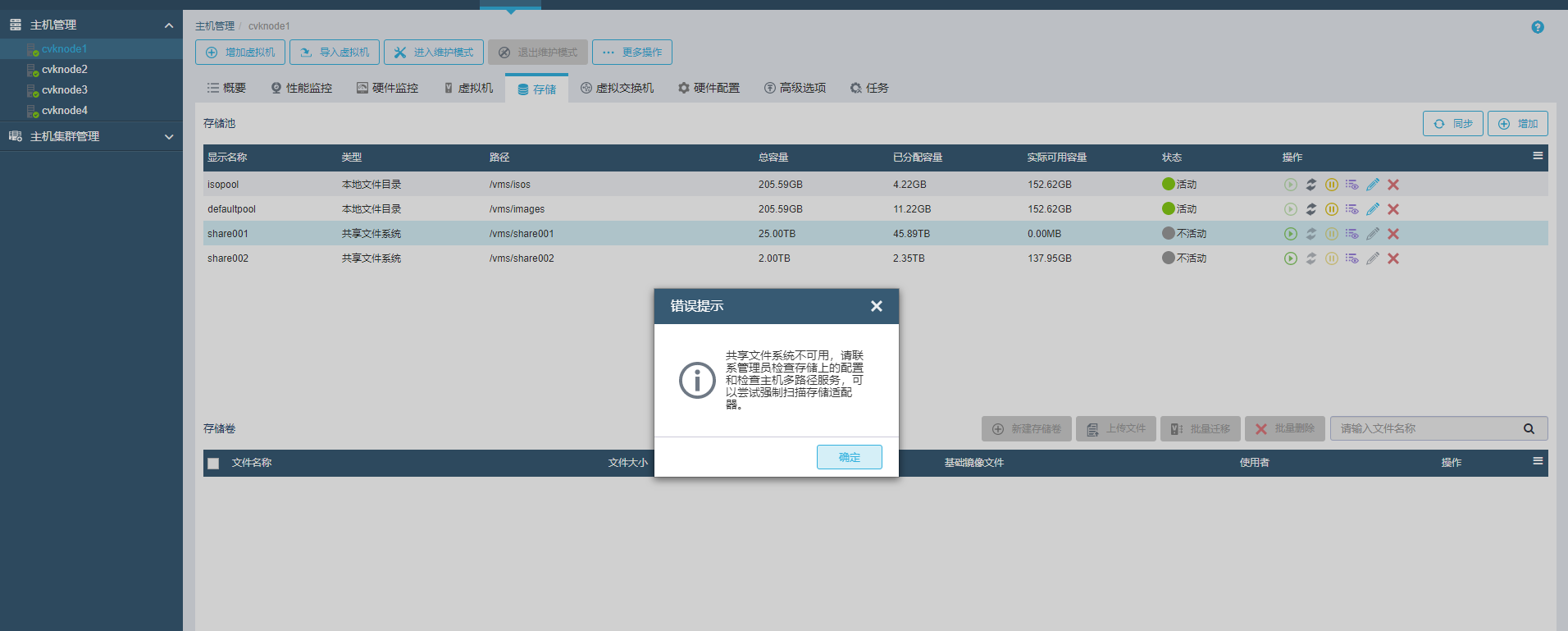This screenshot has width=1568, height=631.
Task: Delete the defaultpool storage pool
Action: click(x=1393, y=209)
